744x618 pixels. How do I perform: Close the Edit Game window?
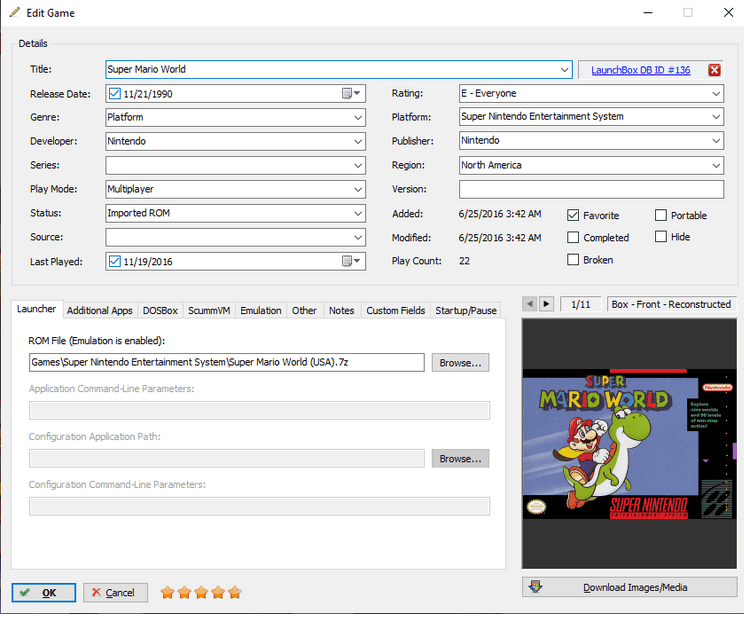click(728, 12)
